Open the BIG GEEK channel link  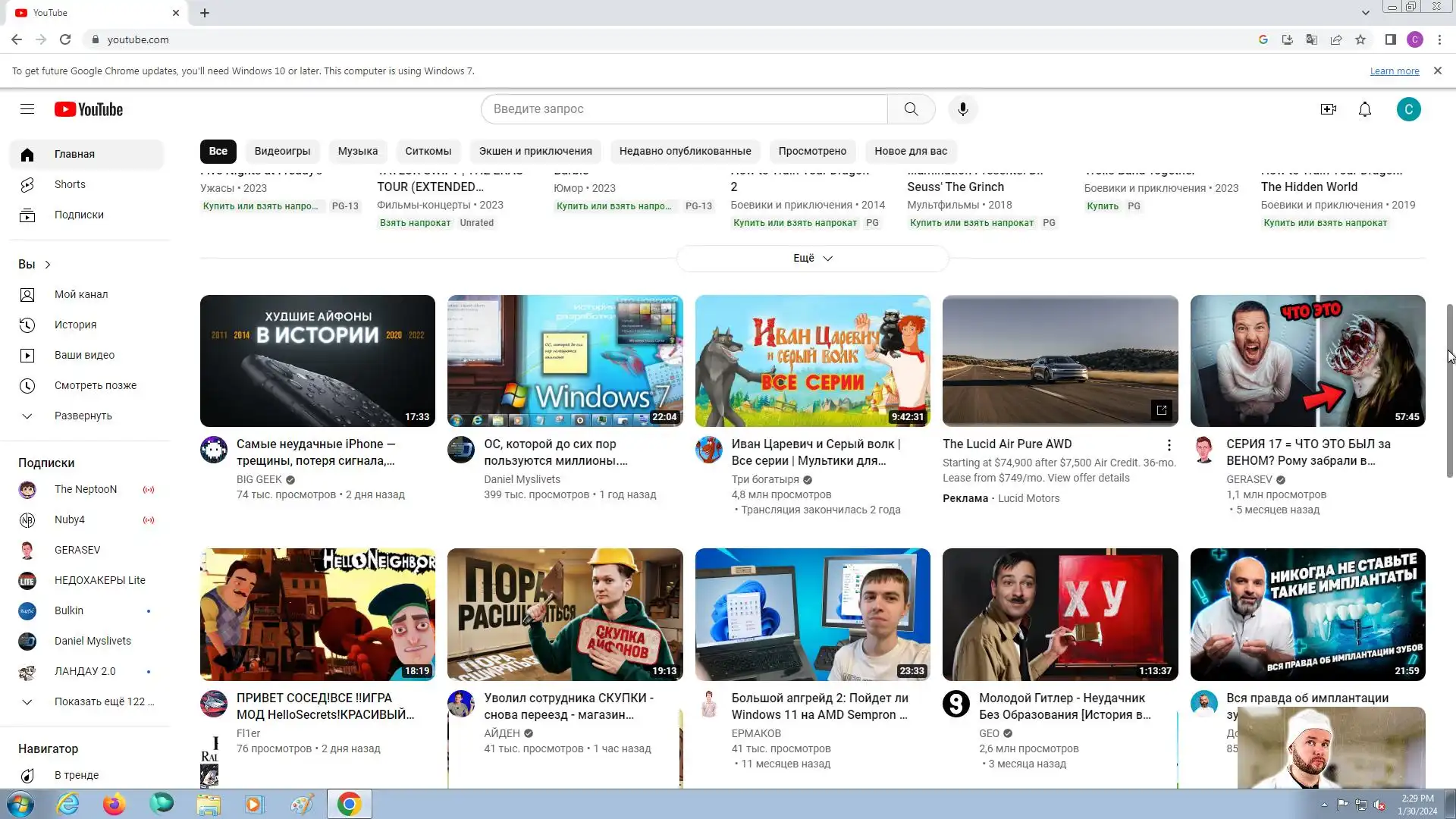259,479
